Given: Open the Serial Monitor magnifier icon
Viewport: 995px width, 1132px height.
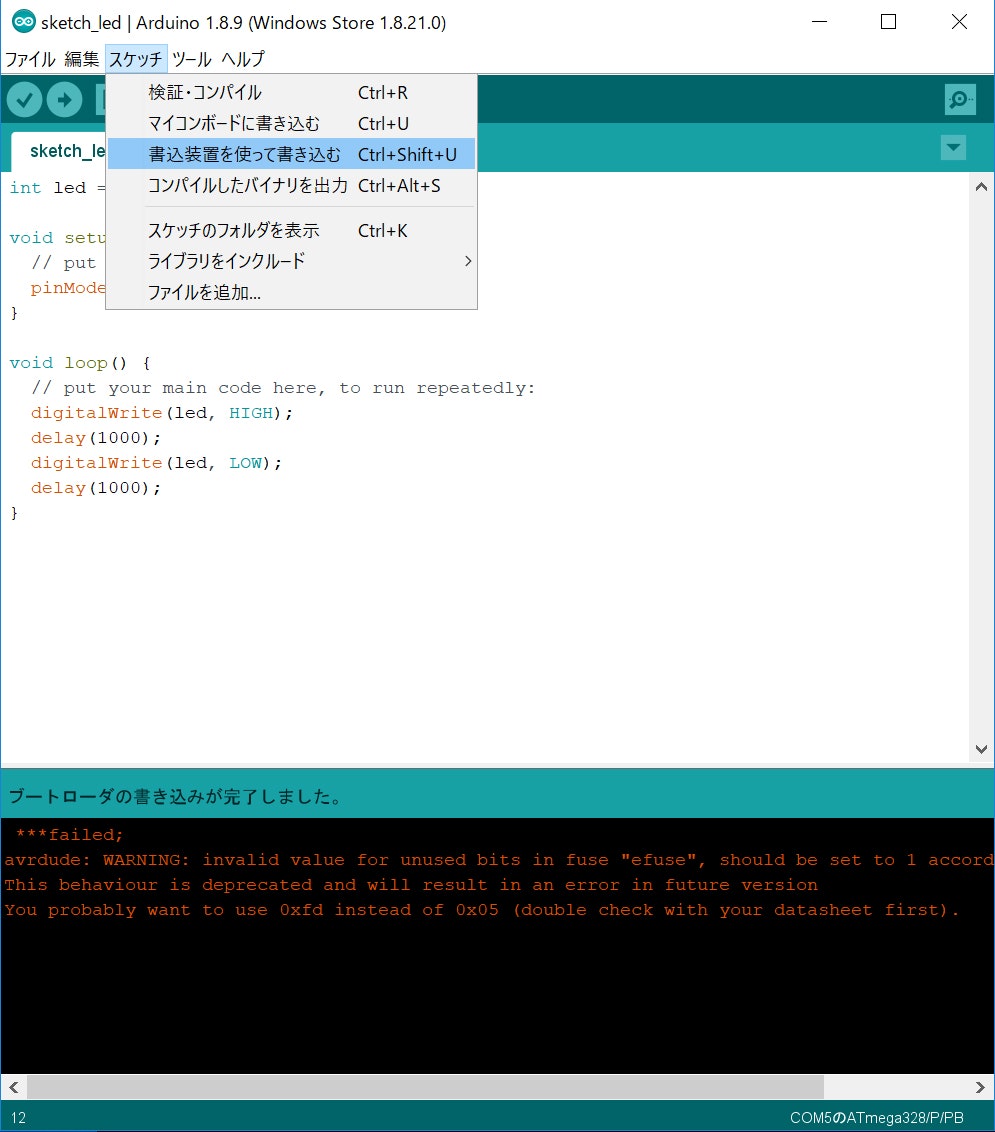Looking at the screenshot, I should [960, 100].
